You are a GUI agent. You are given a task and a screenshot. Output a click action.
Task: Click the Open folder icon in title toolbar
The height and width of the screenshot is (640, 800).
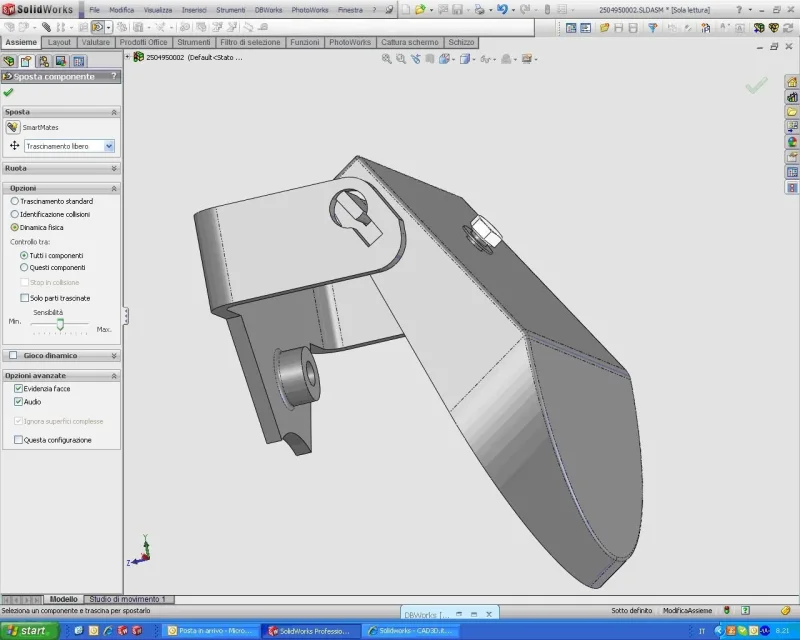click(420, 9)
